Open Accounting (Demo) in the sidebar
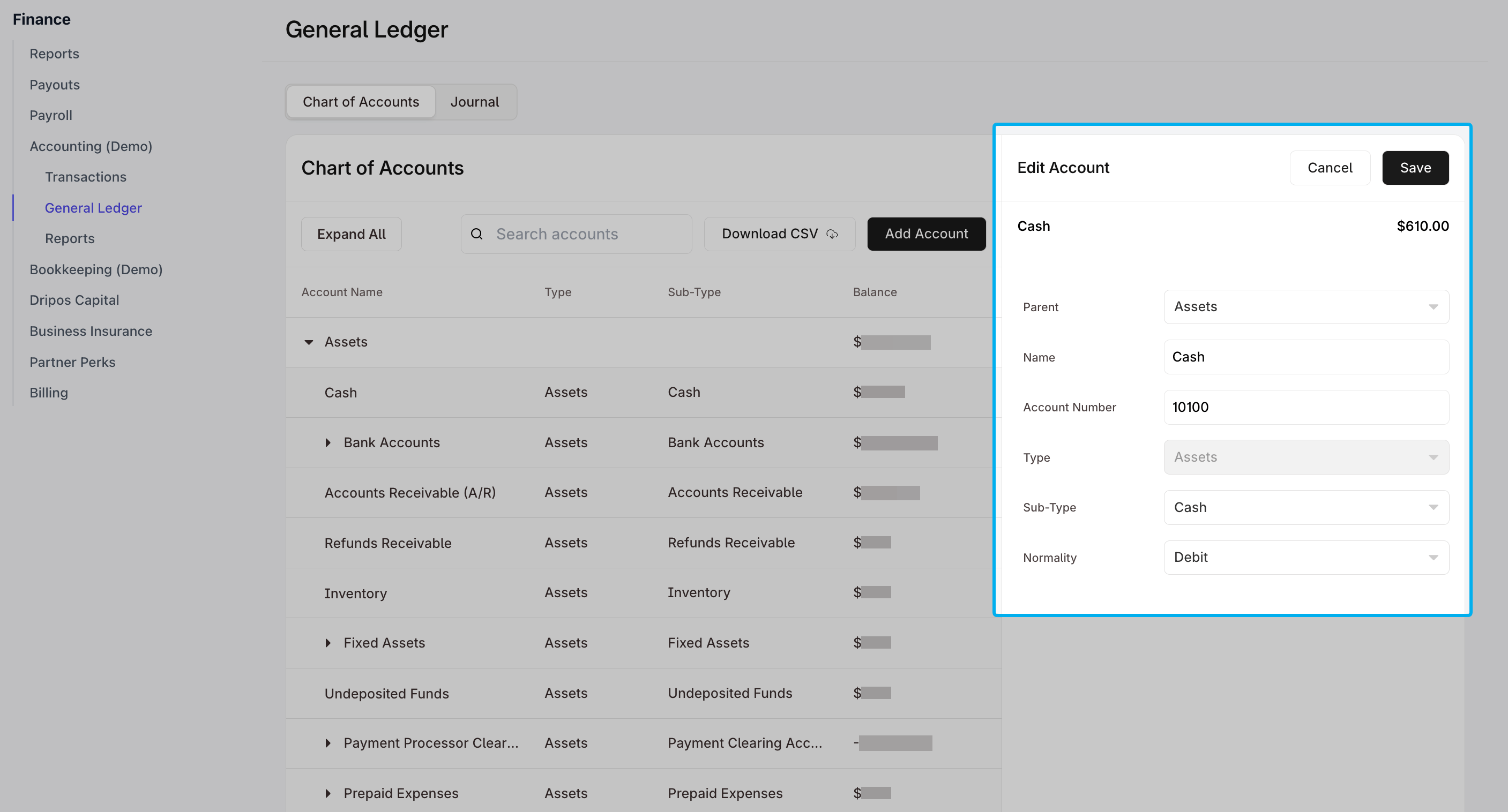 [x=91, y=146]
